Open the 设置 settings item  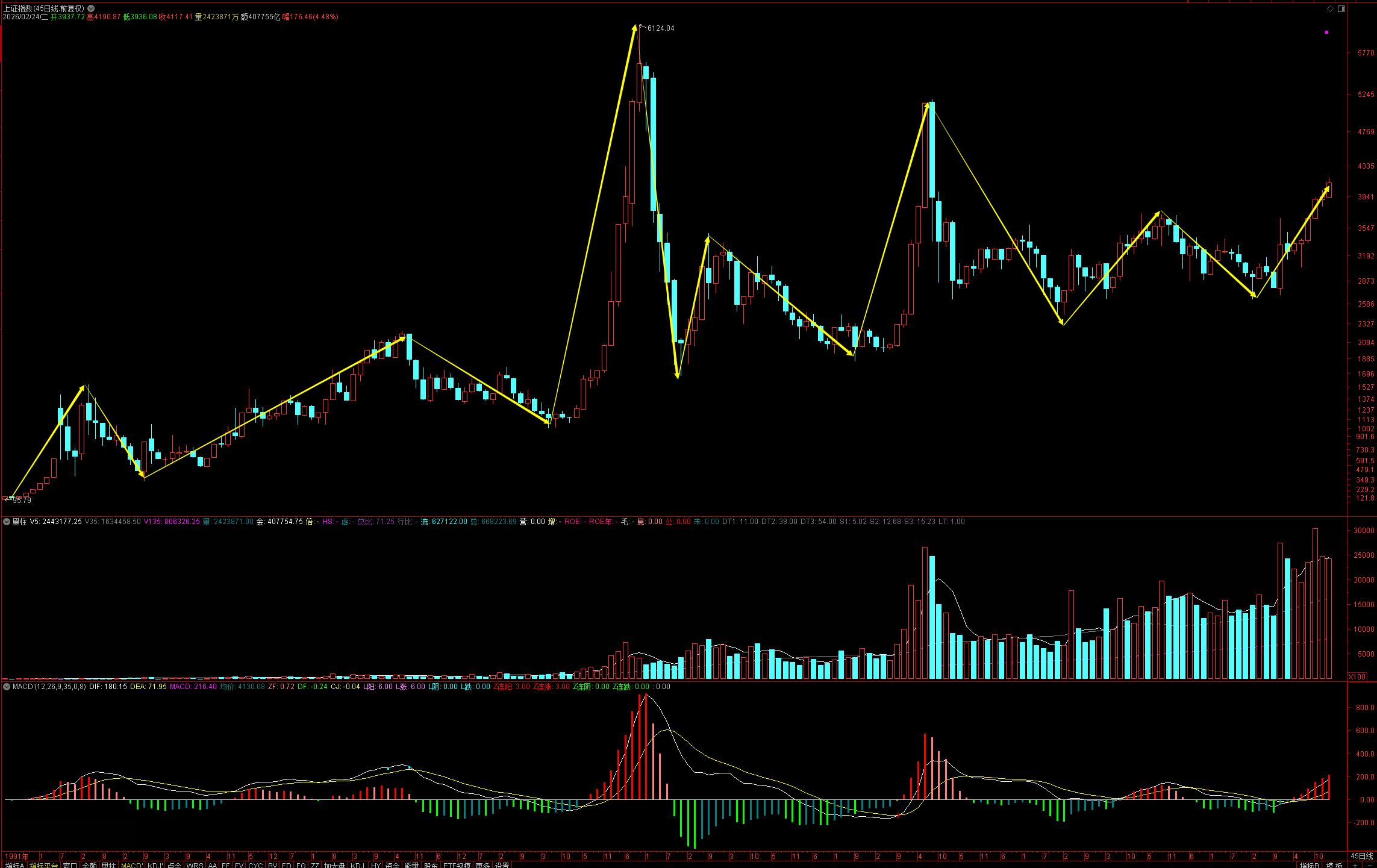(502, 865)
